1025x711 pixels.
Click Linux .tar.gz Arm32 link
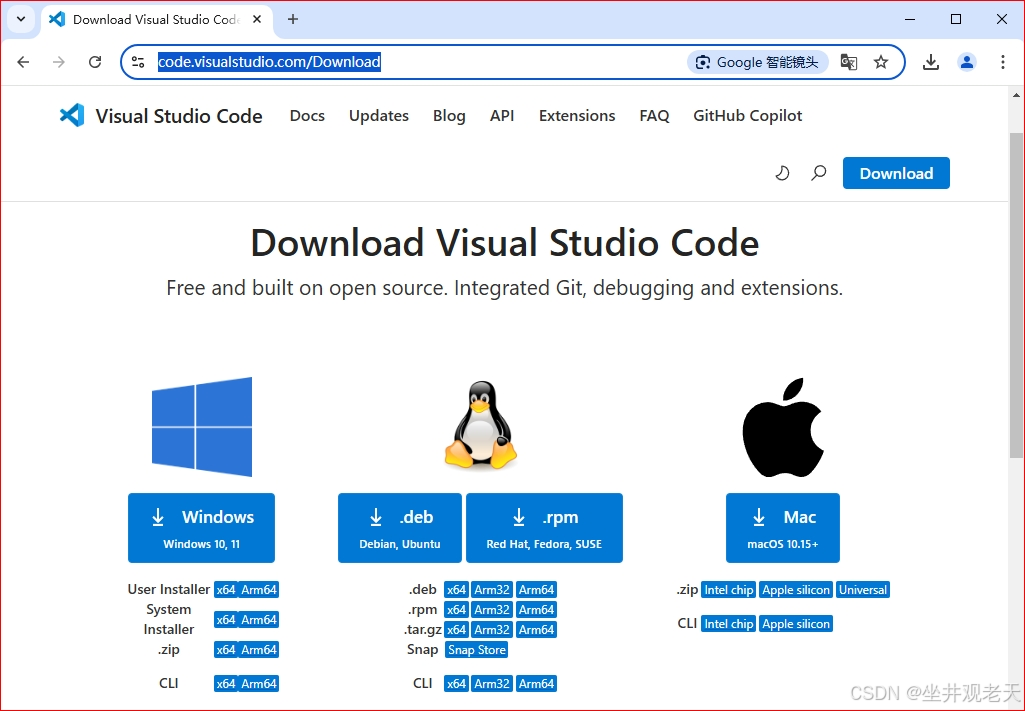pyautogui.click(x=492, y=629)
